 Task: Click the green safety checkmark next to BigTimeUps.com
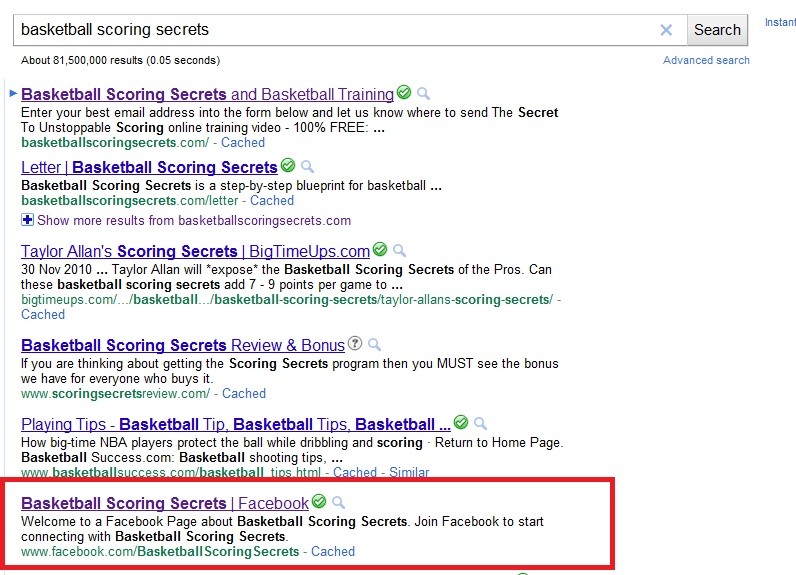(380, 250)
